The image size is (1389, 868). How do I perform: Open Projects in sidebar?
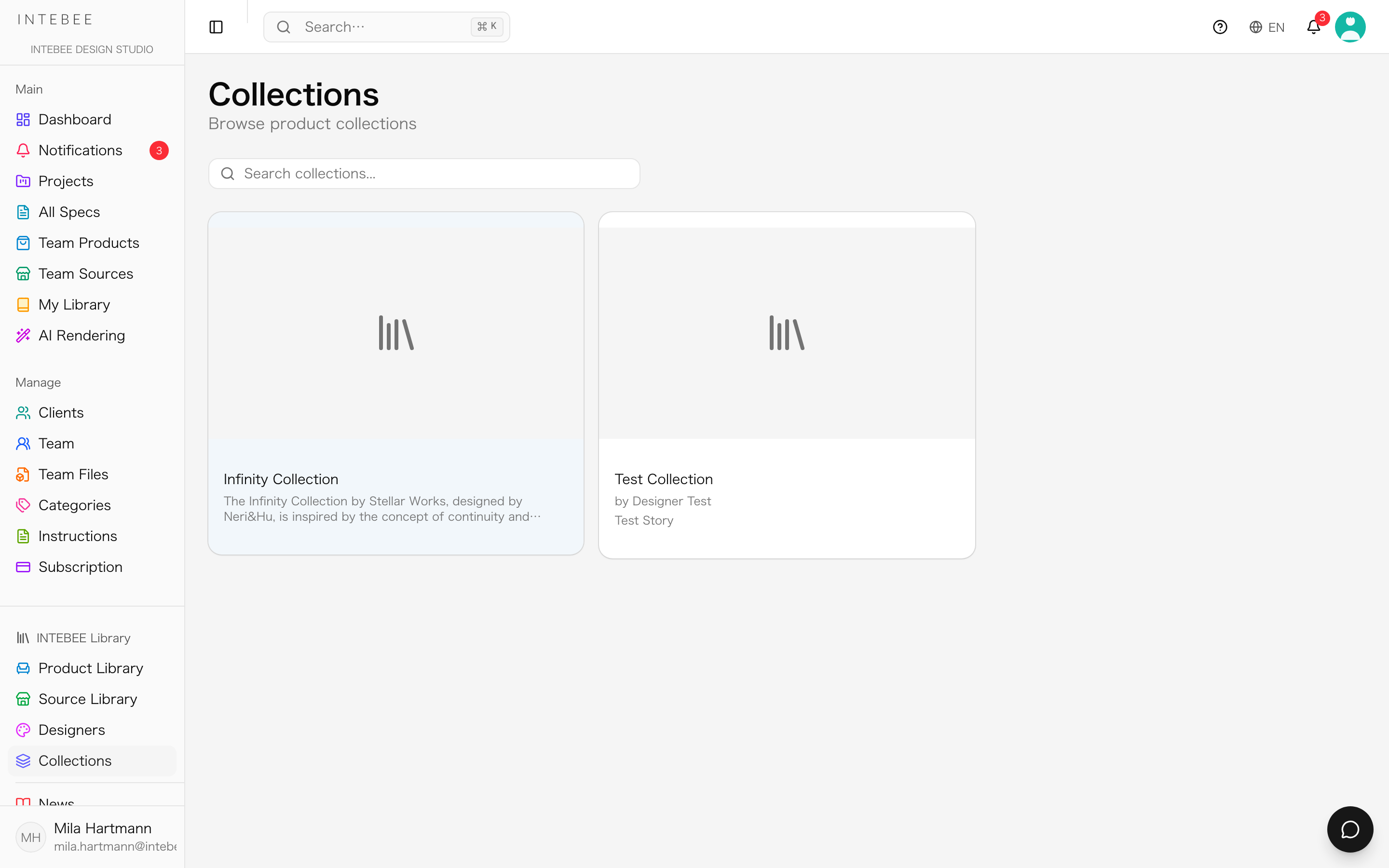93,181
